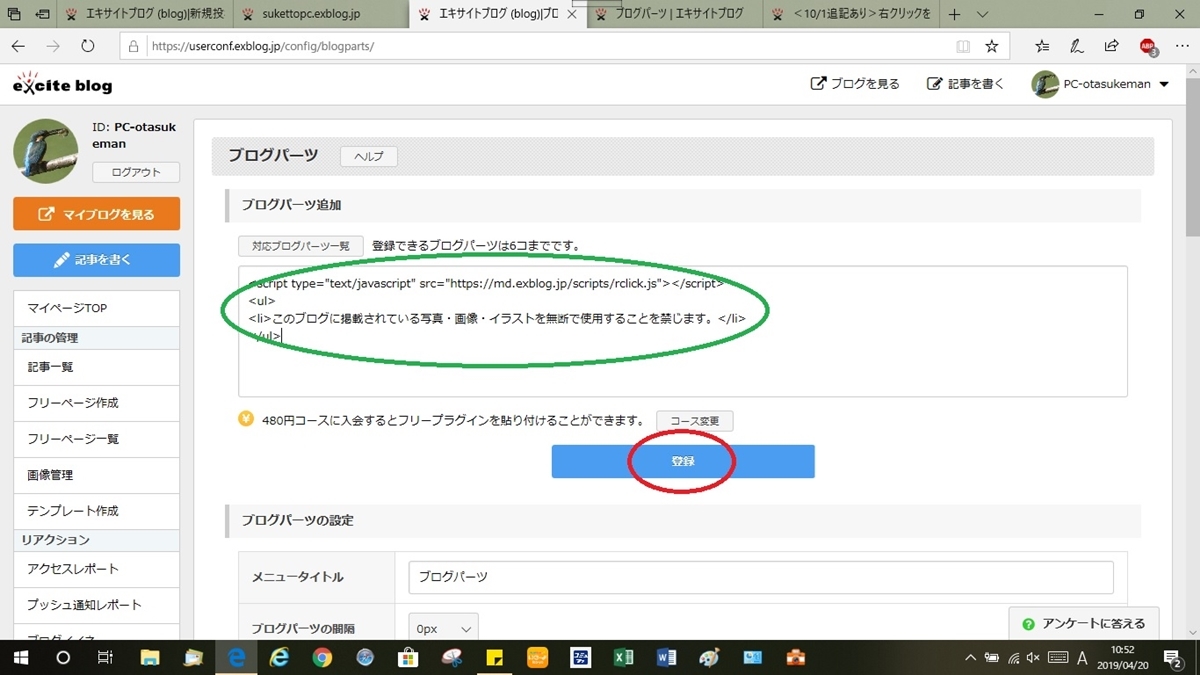Click the web notes pen icon
Image resolution: width=1200 pixels, height=675 pixels.
click(x=1077, y=46)
